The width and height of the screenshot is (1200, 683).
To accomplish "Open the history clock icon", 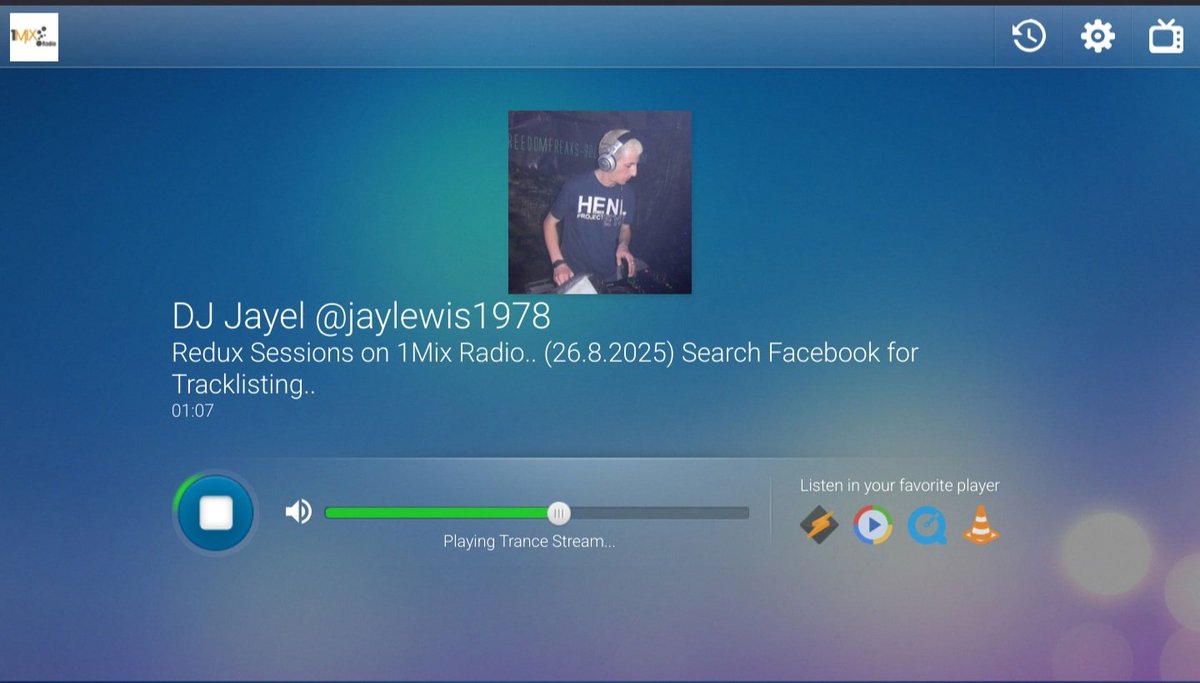I will (1029, 37).
